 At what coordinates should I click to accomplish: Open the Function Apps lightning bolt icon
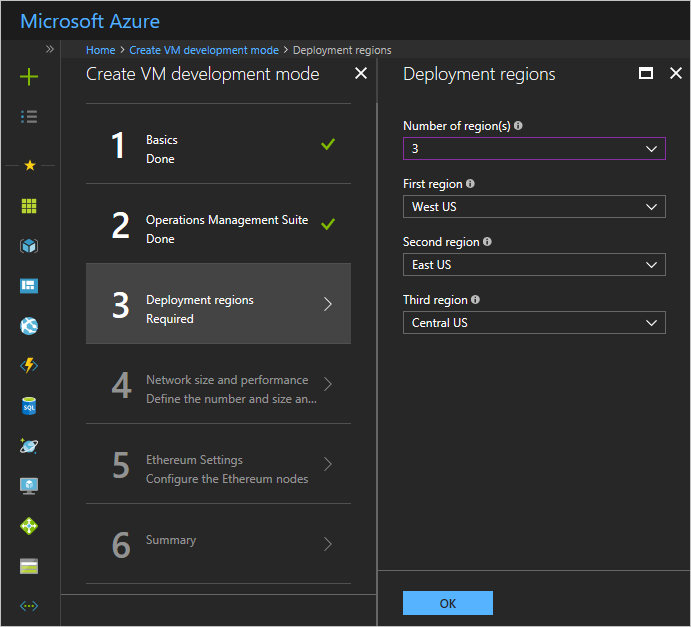coord(29,366)
